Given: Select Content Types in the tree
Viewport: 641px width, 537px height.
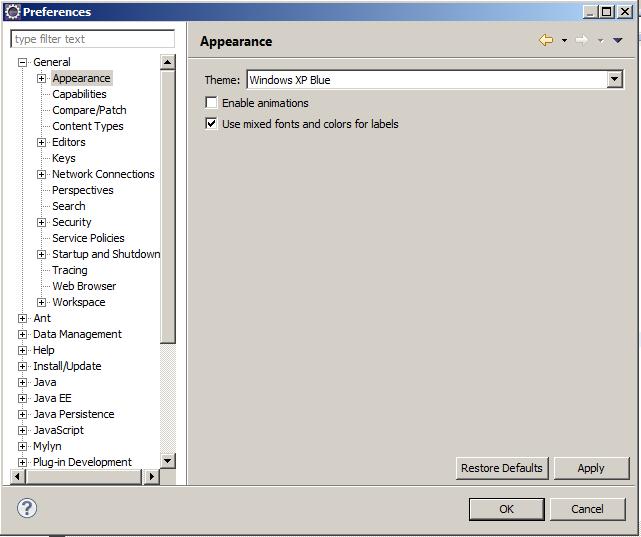Looking at the screenshot, I should 88,126.
